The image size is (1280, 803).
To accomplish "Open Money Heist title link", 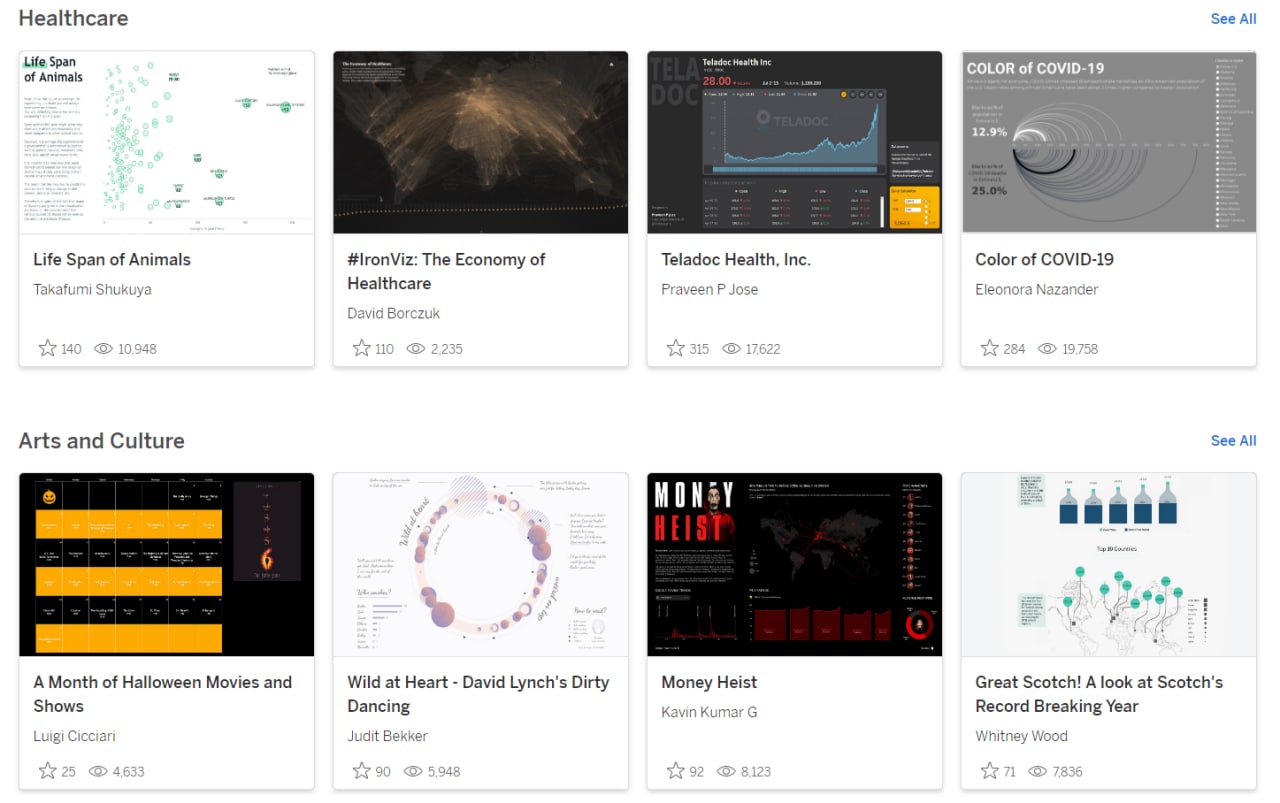I will pos(709,682).
